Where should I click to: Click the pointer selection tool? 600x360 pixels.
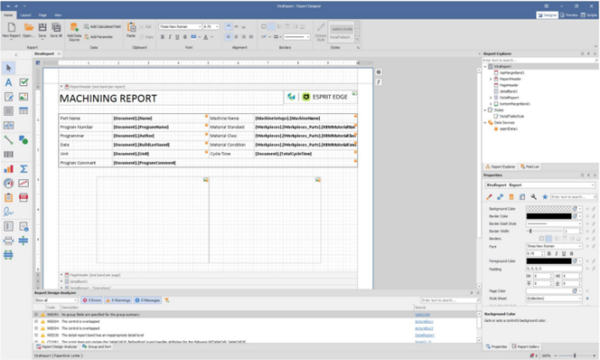[8, 68]
